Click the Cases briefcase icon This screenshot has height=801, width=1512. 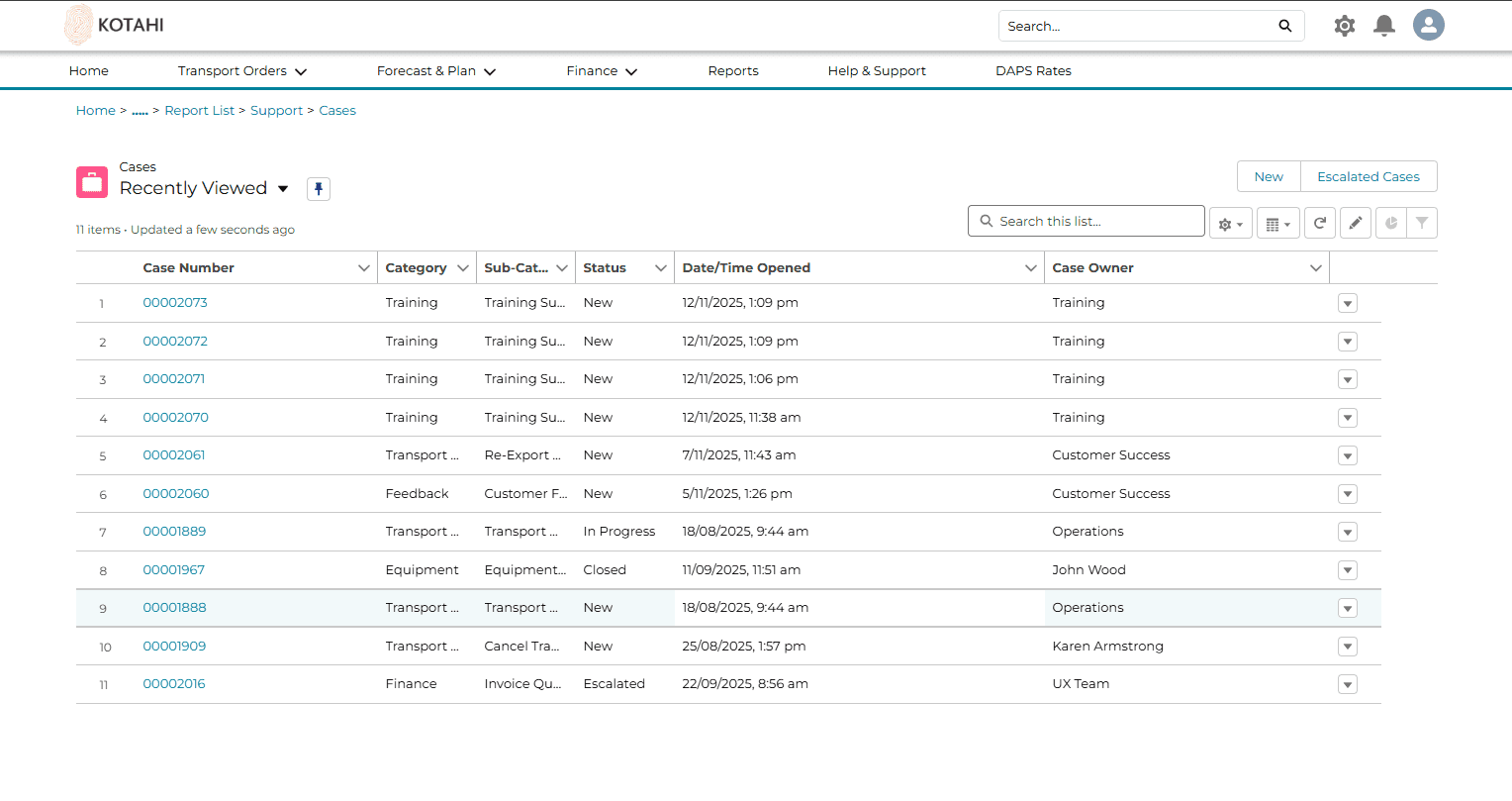pyautogui.click(x=92, y=182)
